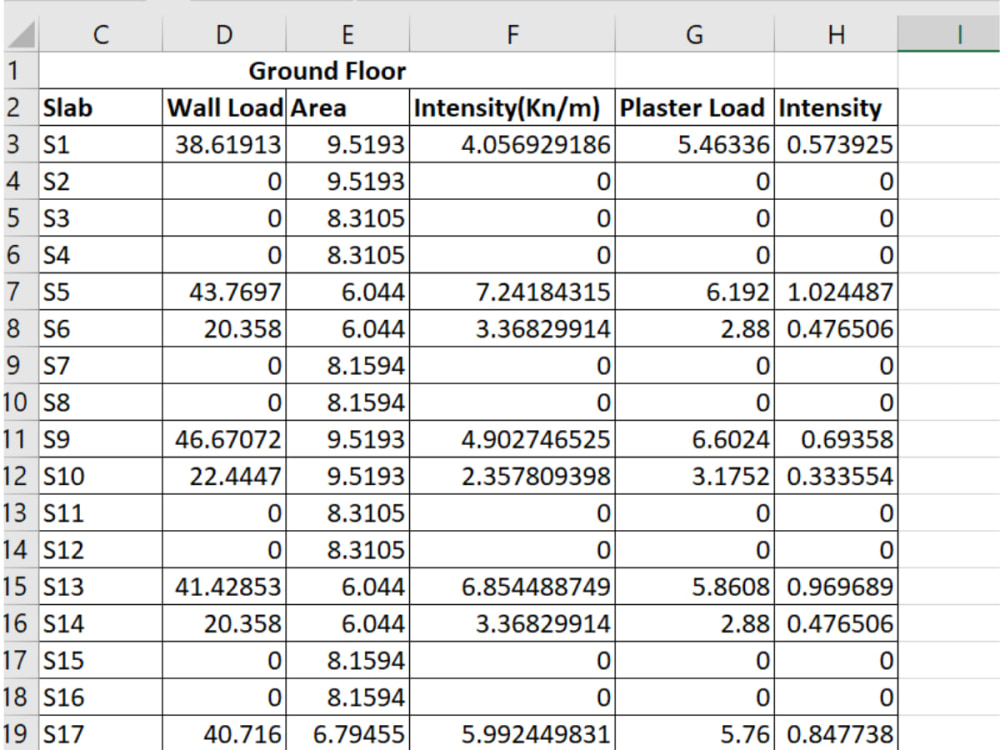
Task: Click cell containing 'S2'
Action: pyautogui.click(x=101, y=182)
